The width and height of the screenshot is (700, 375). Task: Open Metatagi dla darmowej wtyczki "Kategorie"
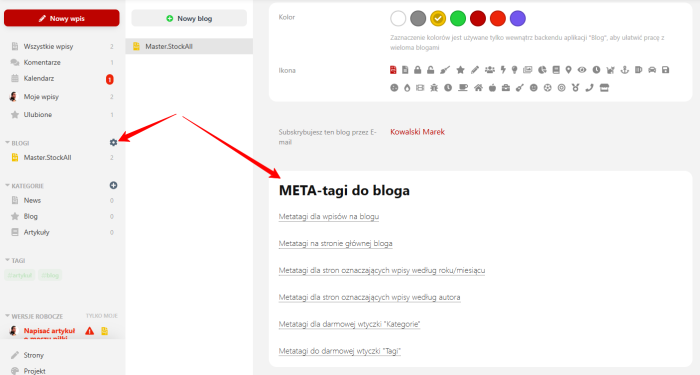(350, 324)
